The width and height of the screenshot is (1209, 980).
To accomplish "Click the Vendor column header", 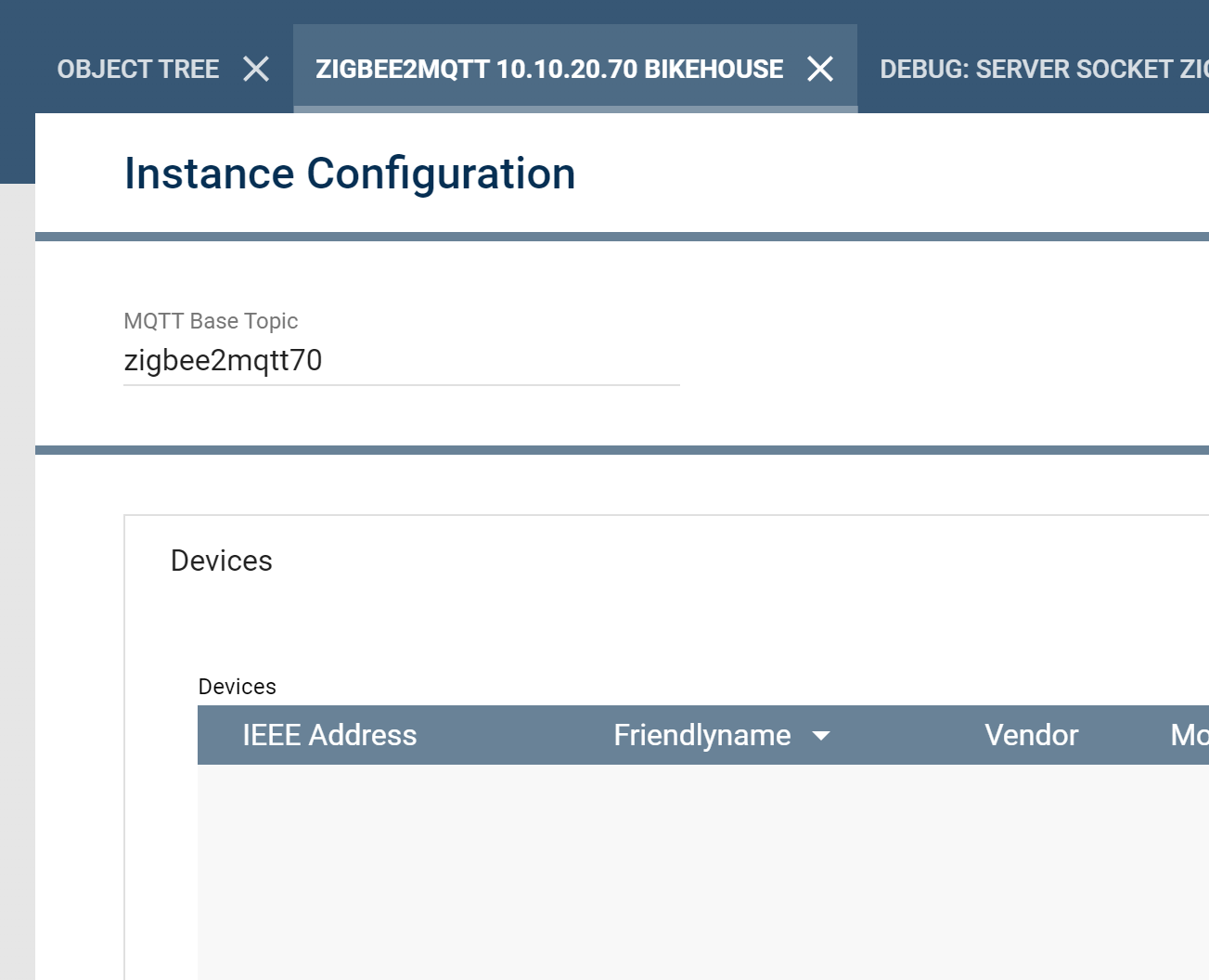I will 1031,735.
